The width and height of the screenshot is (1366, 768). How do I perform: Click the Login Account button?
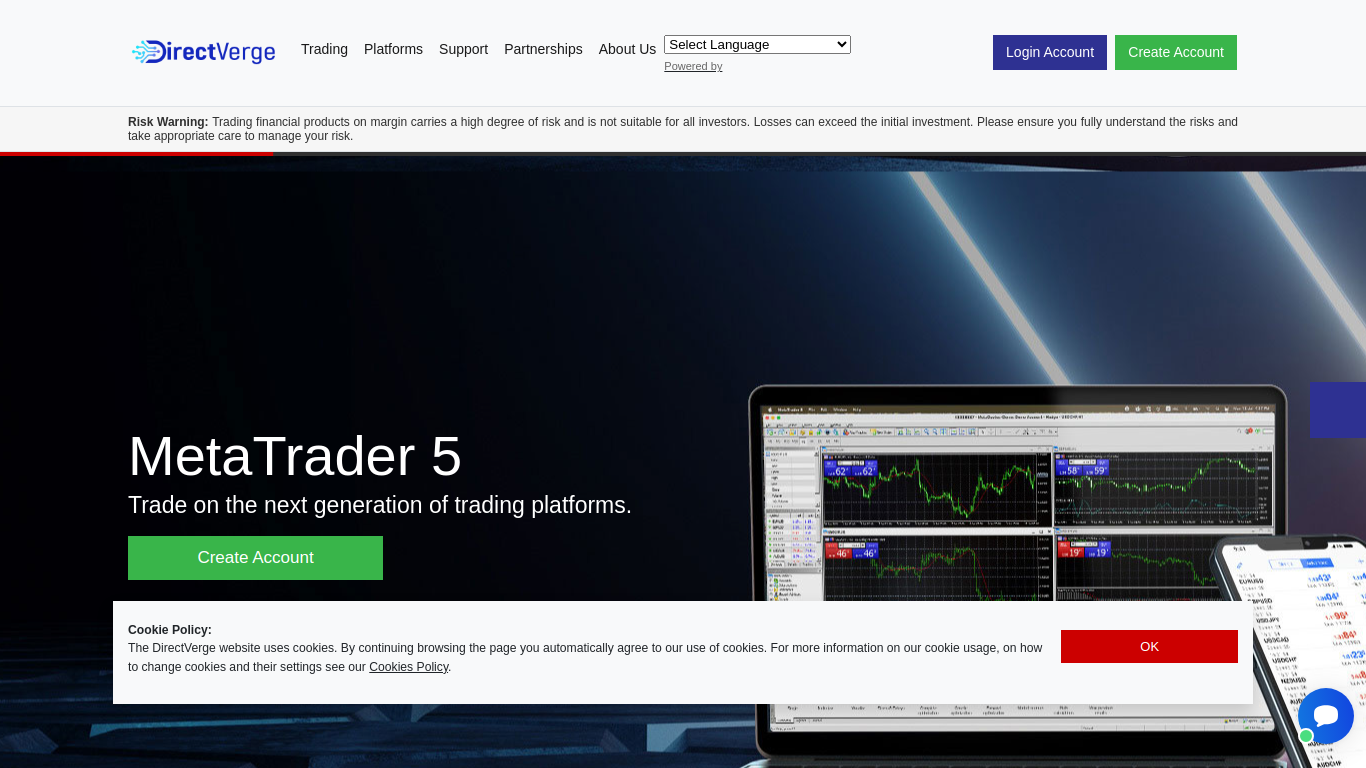[x=1050, y=52]
